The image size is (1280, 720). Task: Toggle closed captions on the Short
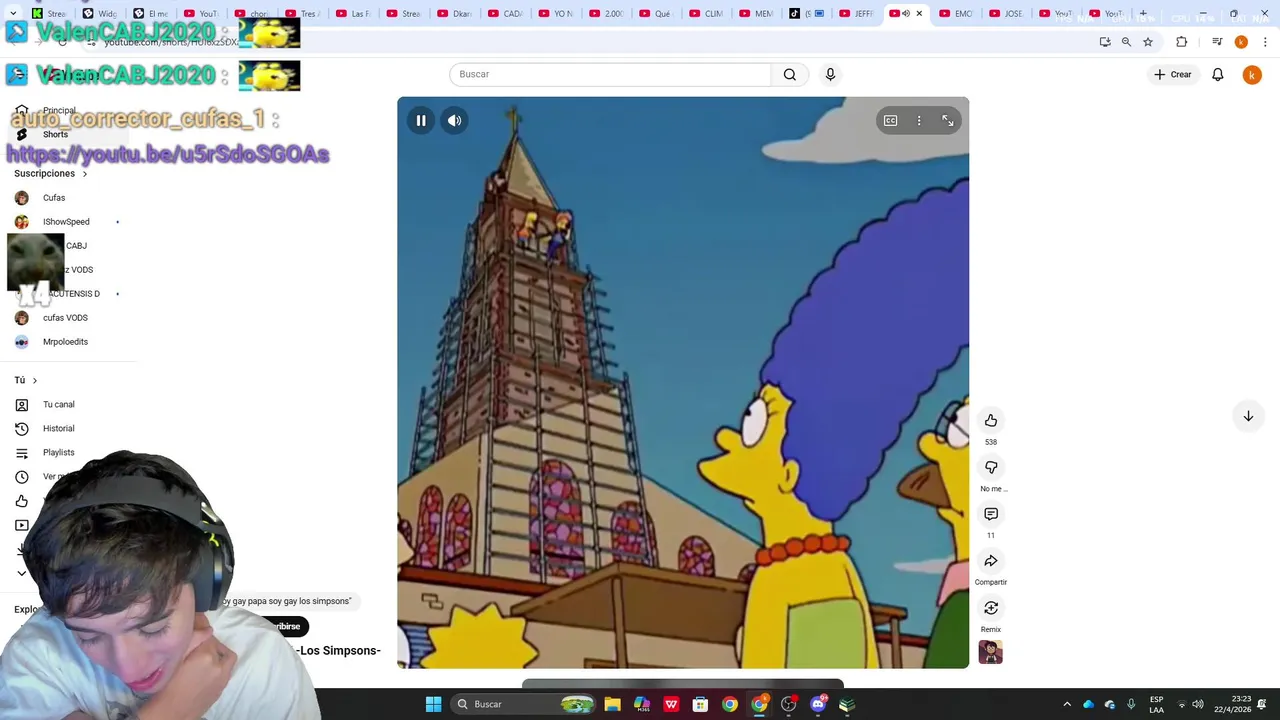point(890,120)
